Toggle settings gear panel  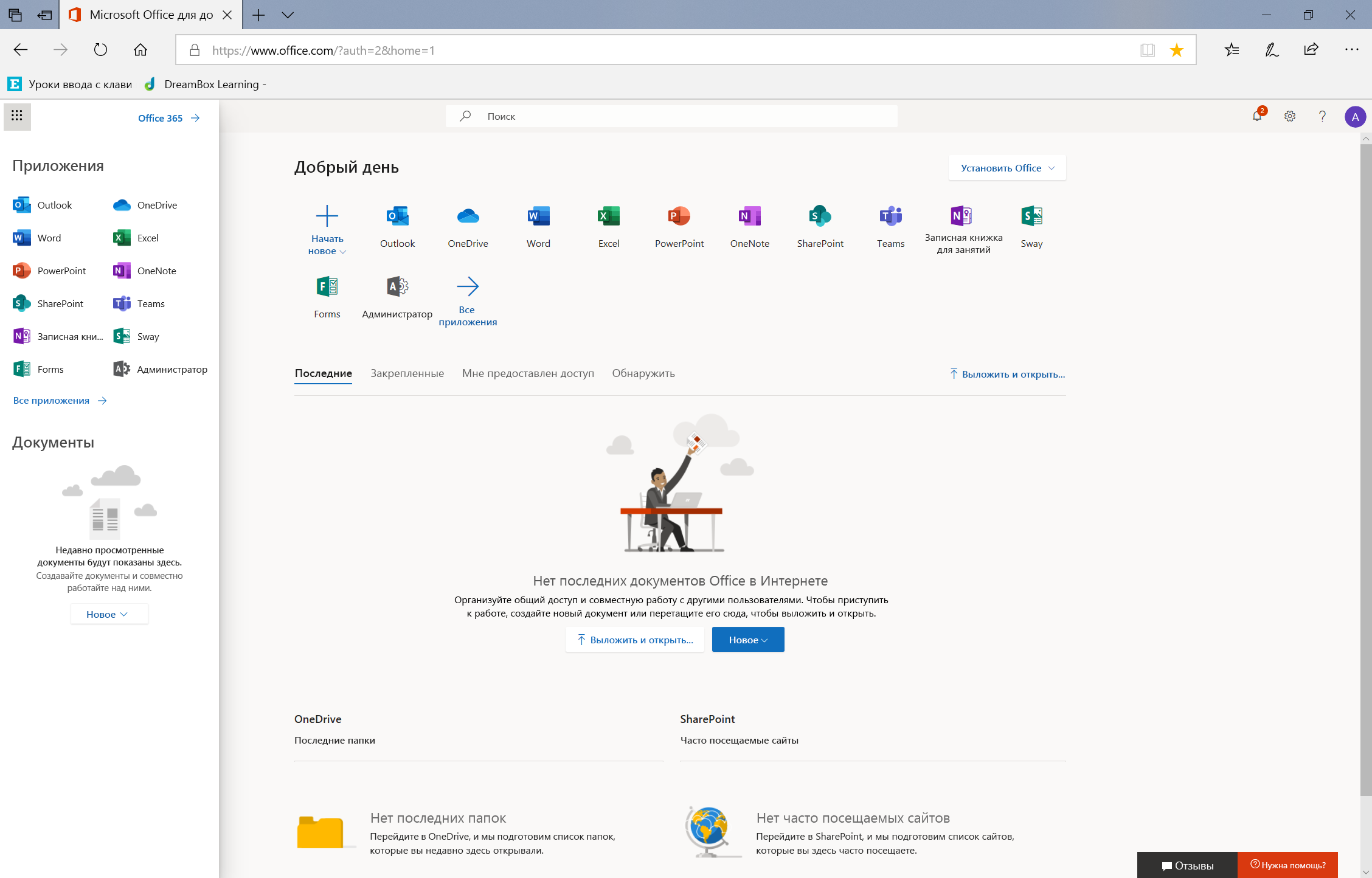[x=1290, y=116]
